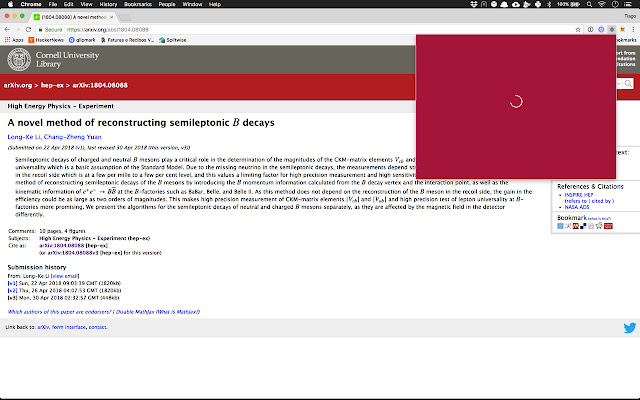Open the [v2] submission version link
Screen dimensions: 640x400
coord(12,291)
